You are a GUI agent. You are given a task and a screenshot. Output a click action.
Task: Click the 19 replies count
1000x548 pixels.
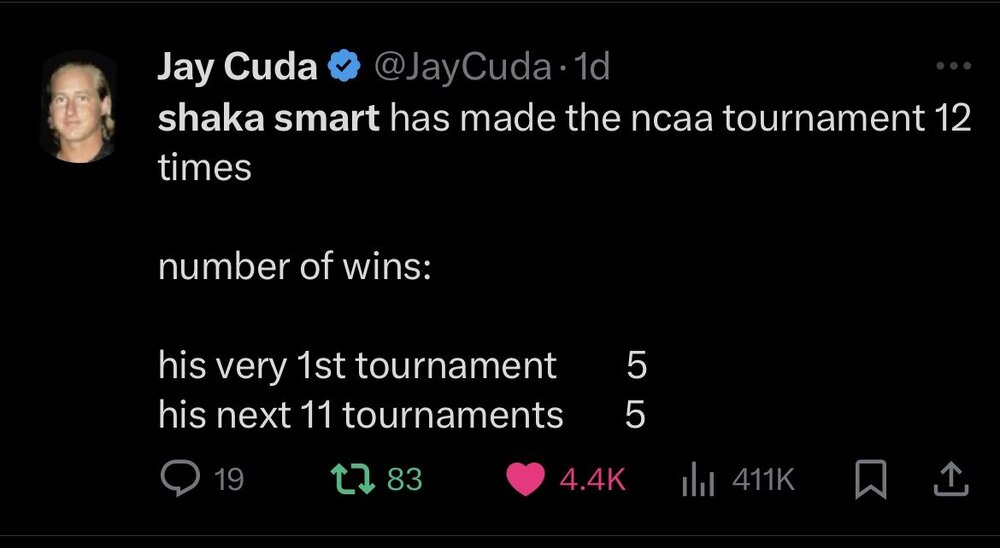pyautogui.click(x=228, y=481)
